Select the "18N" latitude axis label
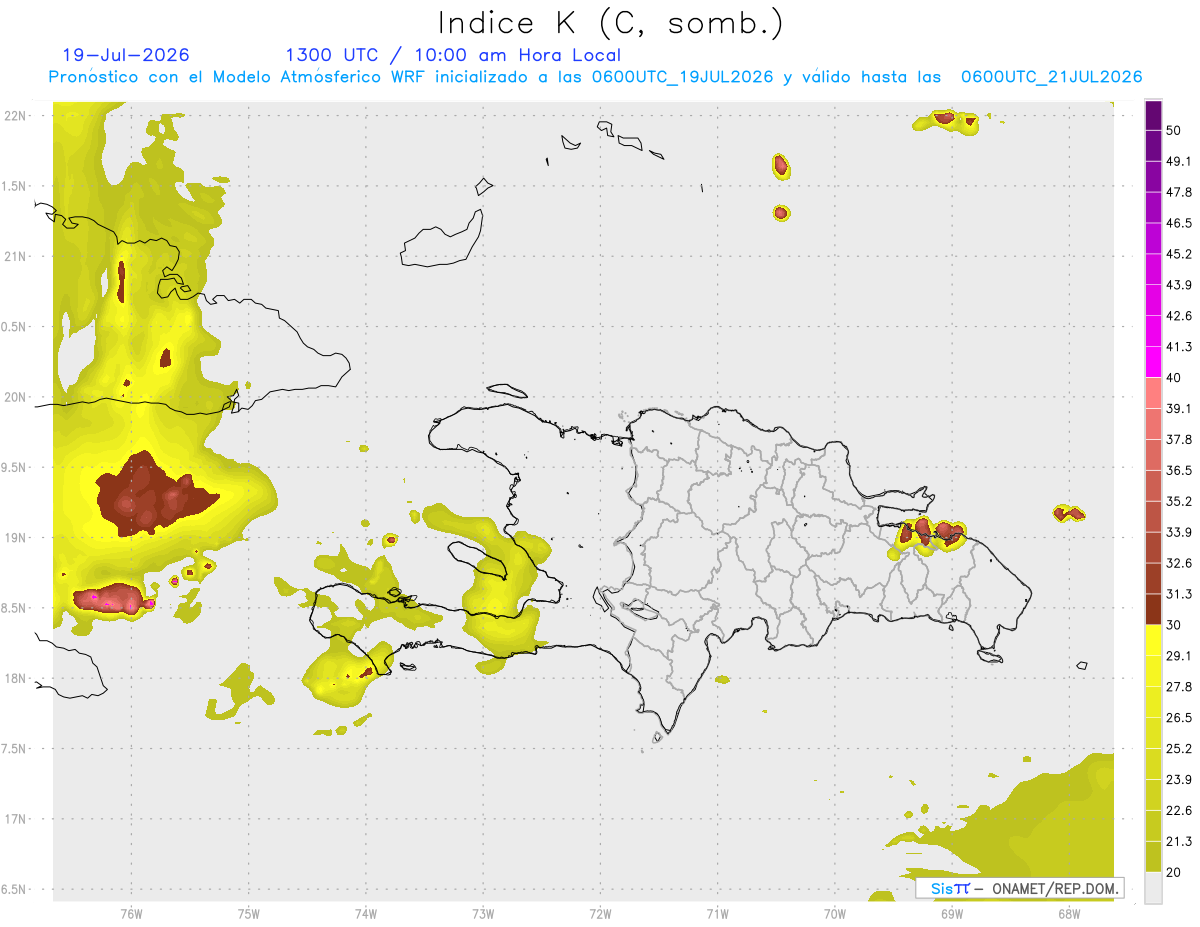 tap(15, 679)
